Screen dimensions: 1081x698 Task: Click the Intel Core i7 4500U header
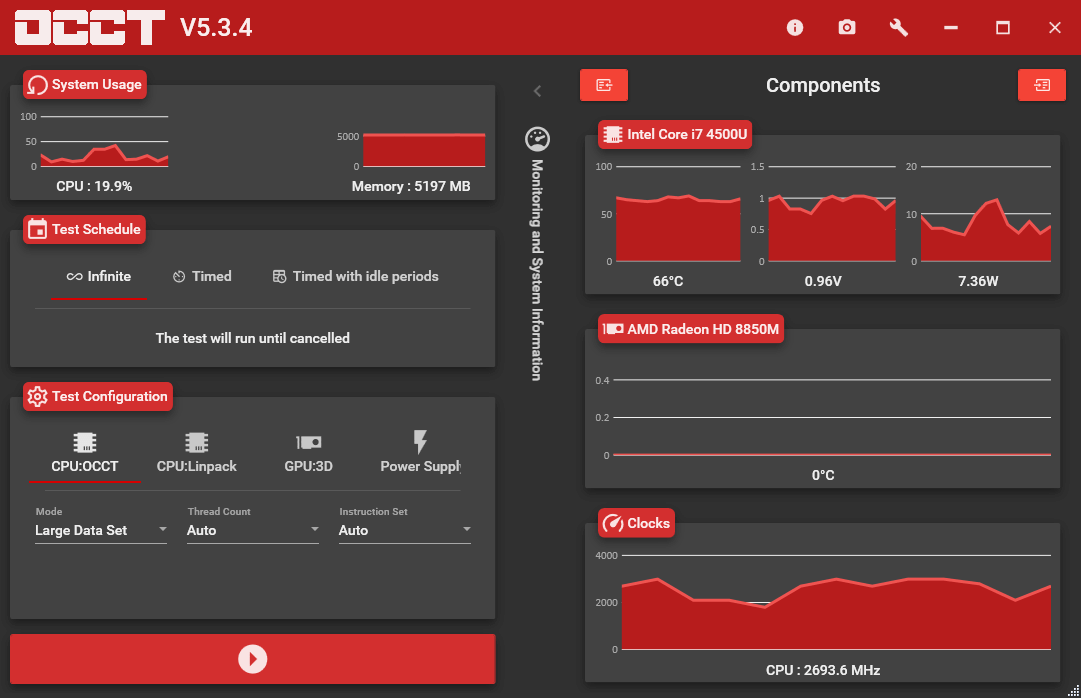(675, 134)
